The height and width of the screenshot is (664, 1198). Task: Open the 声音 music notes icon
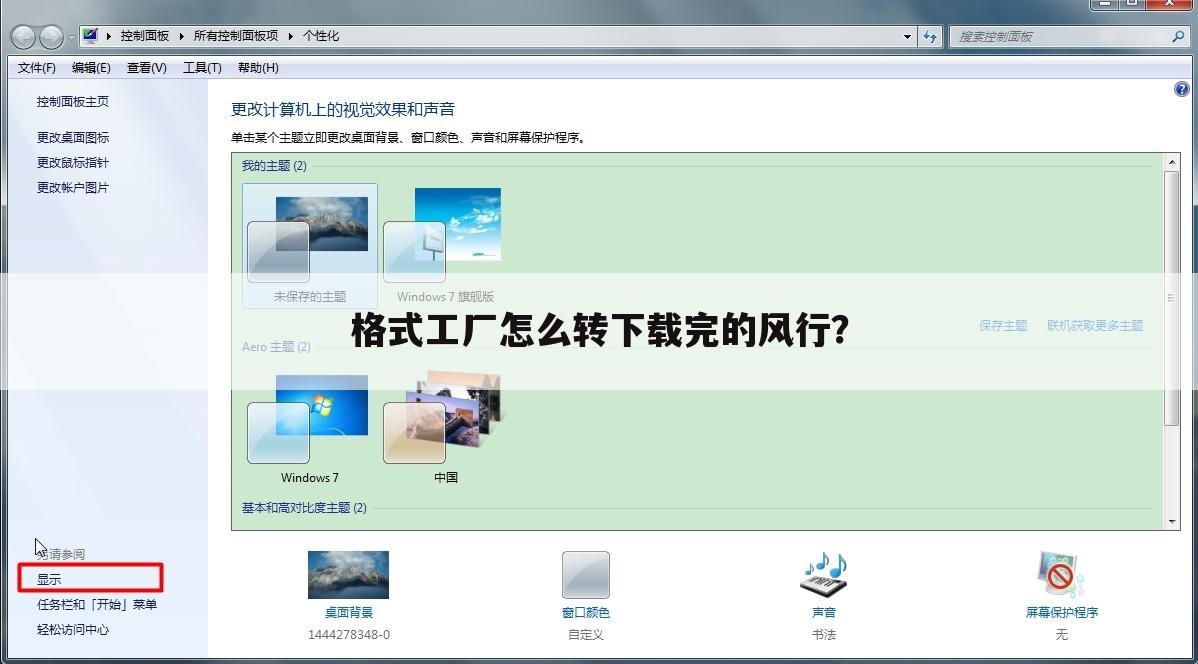pyautogui.click(x=824, y=575)
